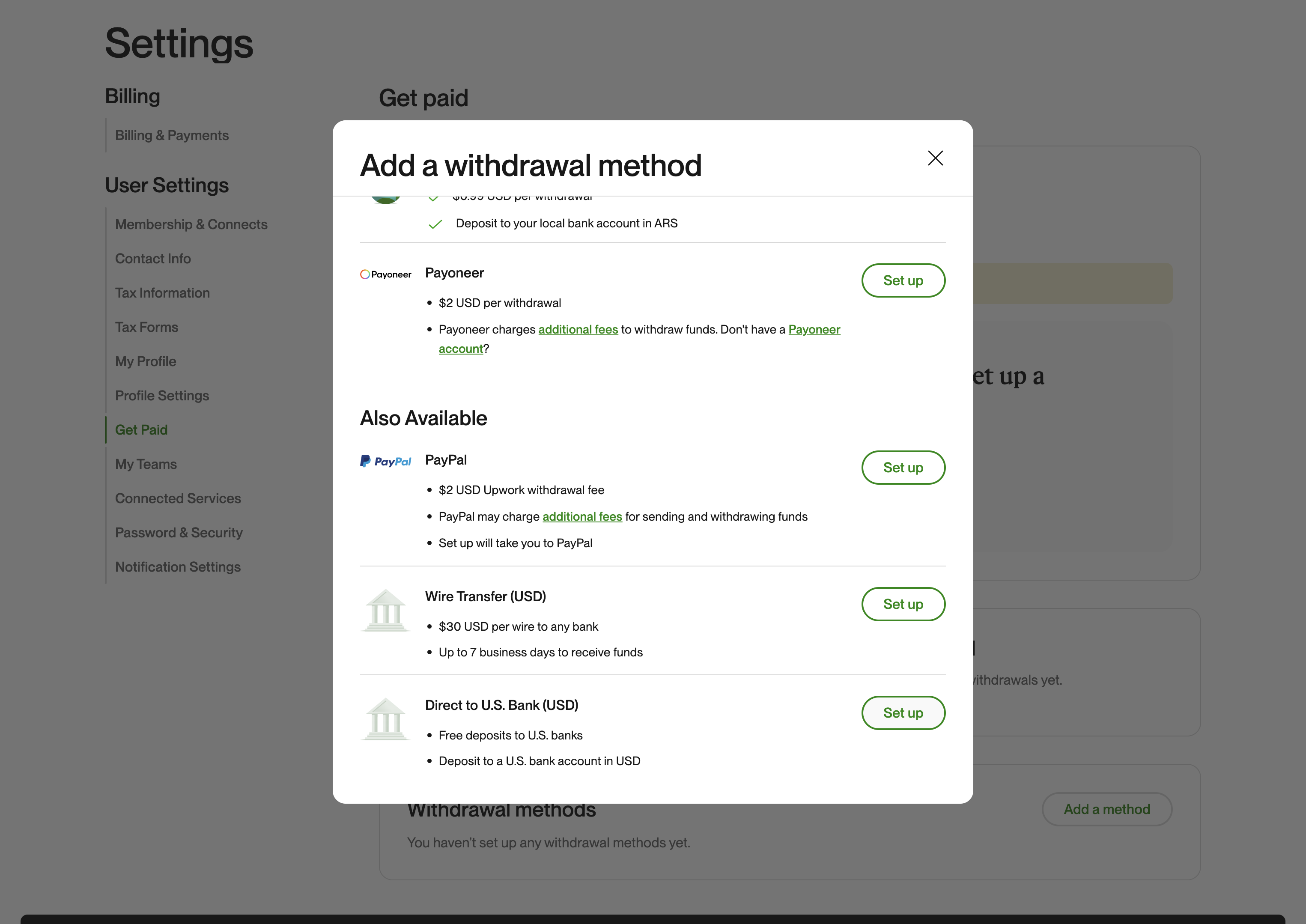The image size is (1306, 924).
Task: Click the Wire Transfer (USD) heading
Action: [x=486, y=596]
